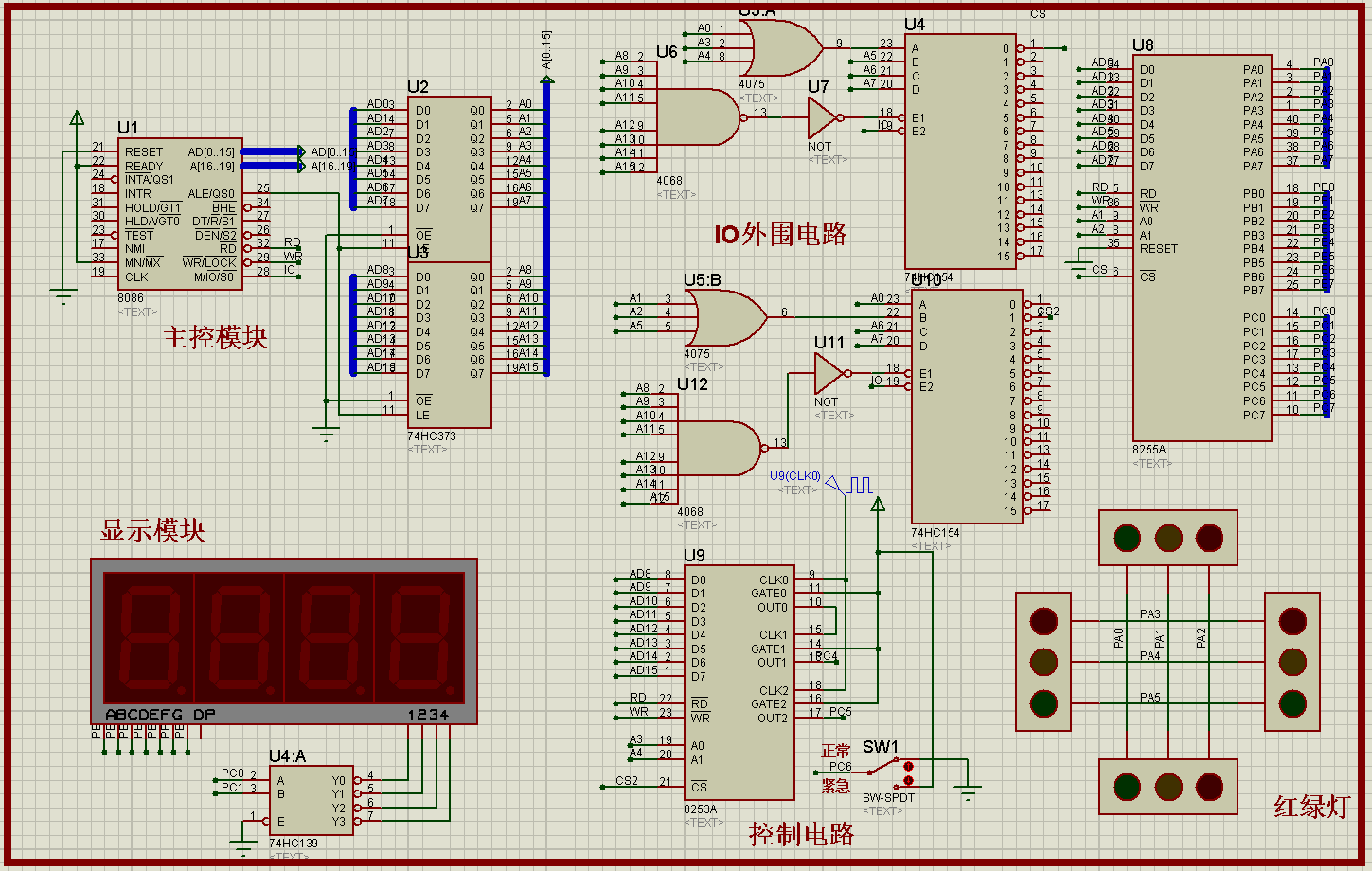Click the 红绿灯 label
Viewport: 1372px width, 871px height.
(1311, 807)
